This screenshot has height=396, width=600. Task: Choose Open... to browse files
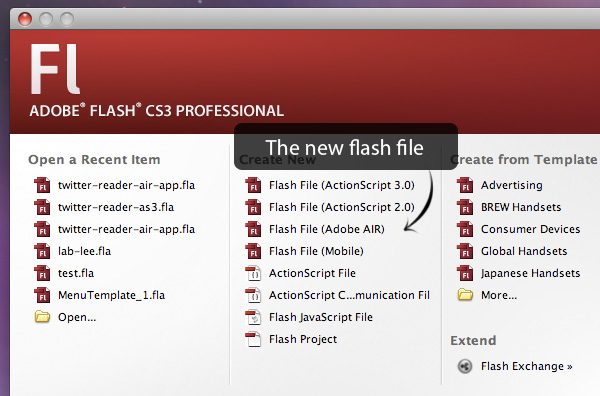[x=77, y=317]
